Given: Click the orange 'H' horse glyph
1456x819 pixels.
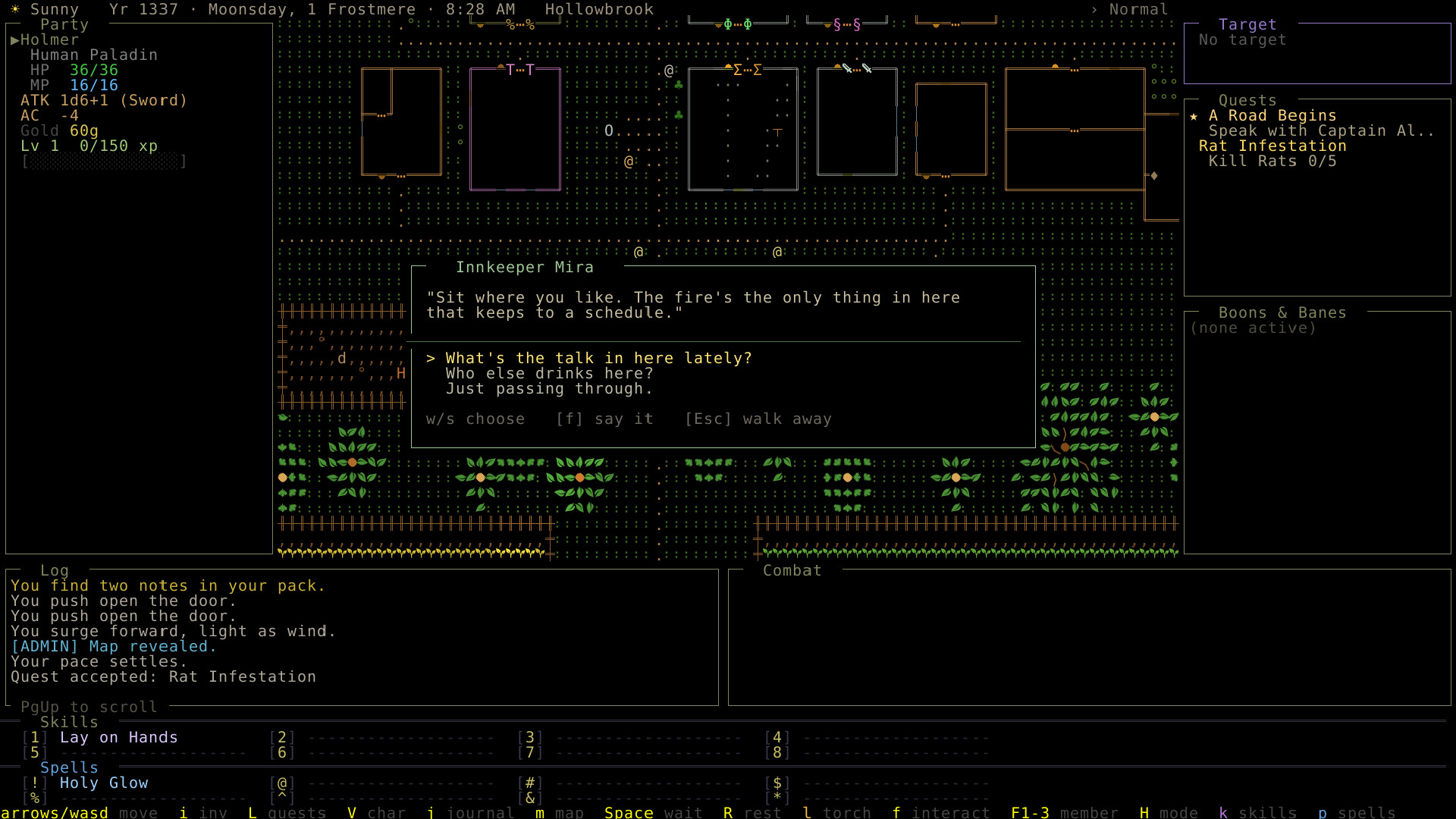Looking at the screenshot, I should pyautogui.click(x=401, y=373).
